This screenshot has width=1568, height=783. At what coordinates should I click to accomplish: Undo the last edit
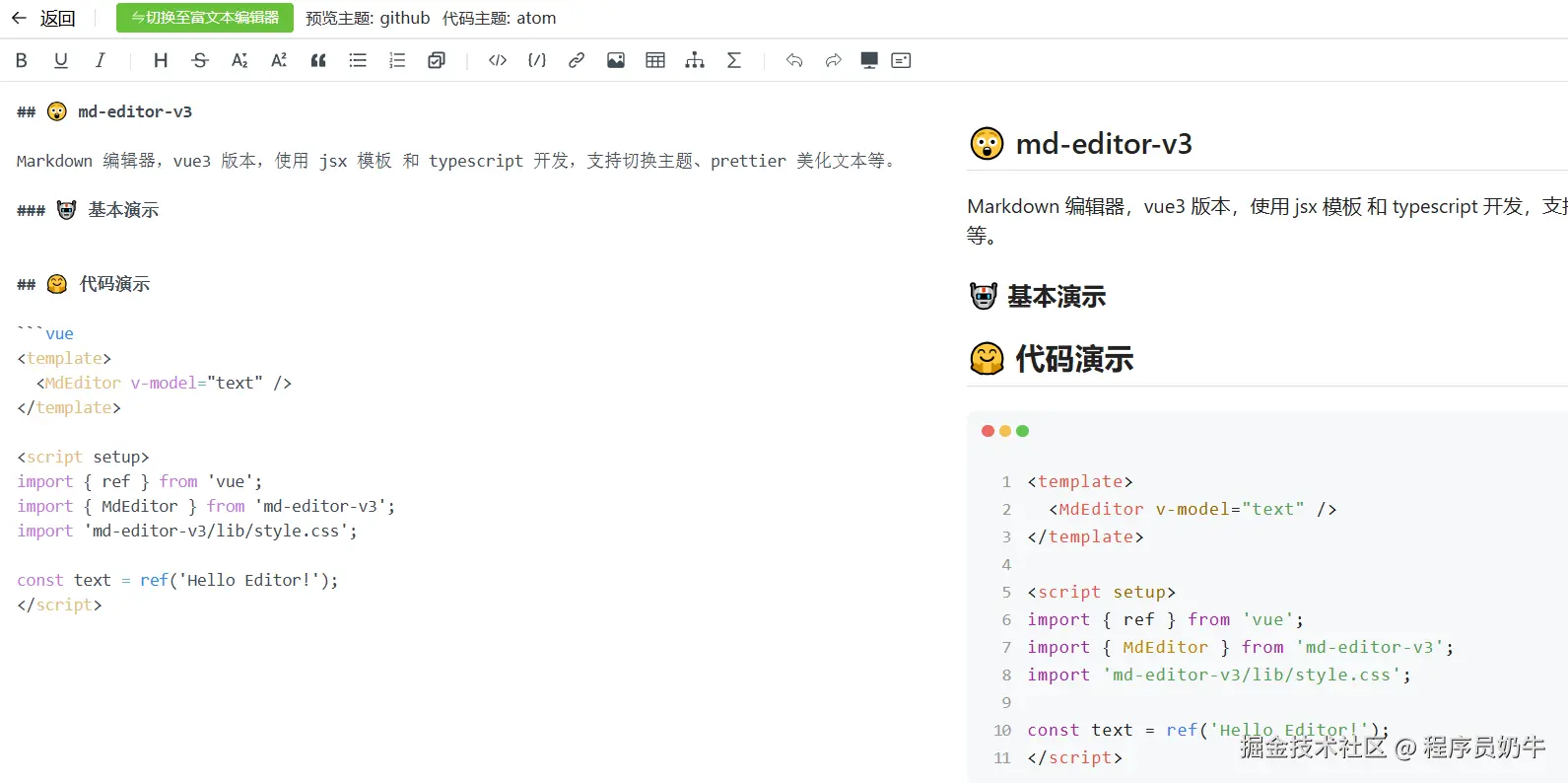(794, 60)
